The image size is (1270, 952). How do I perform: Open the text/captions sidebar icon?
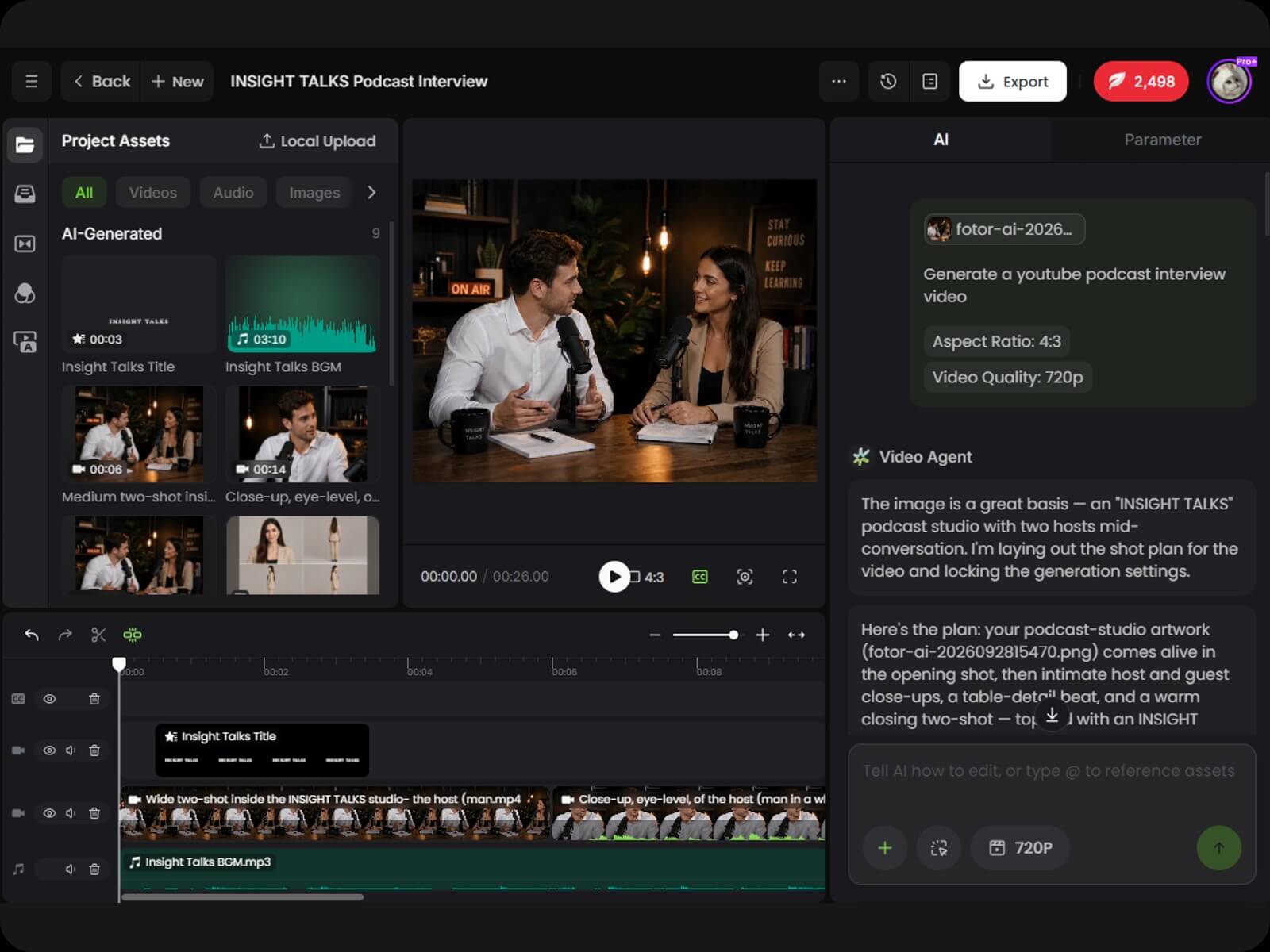pyautogui.click(x=25, y=342)
